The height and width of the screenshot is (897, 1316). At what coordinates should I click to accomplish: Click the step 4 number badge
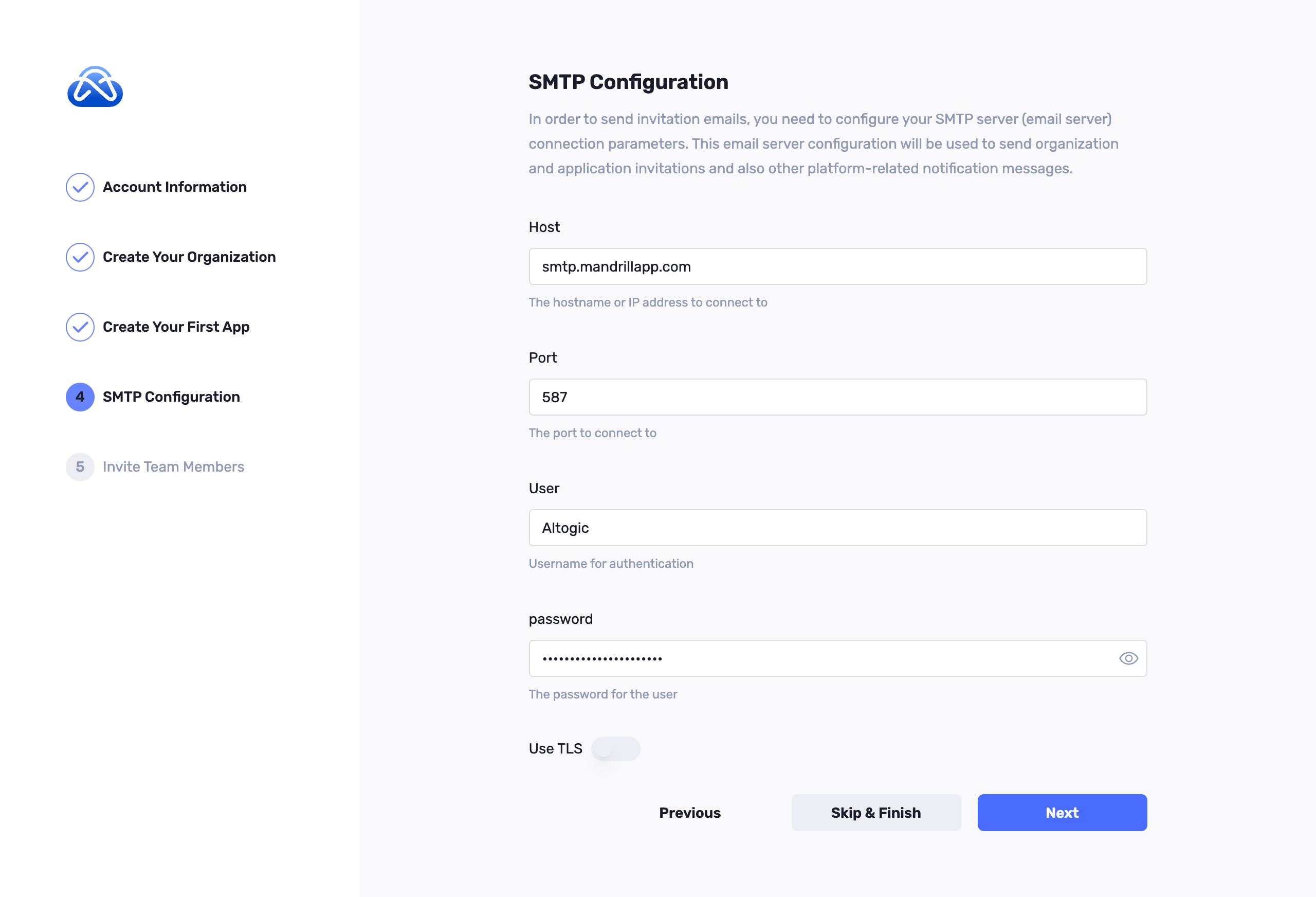pos(80,397)
